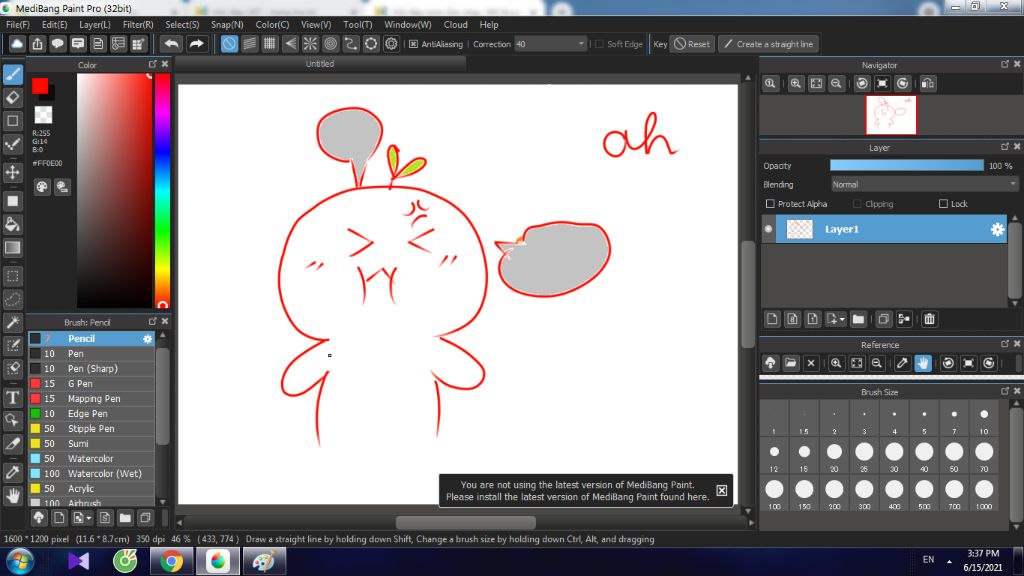Open the Filter menu

[138, 24]
